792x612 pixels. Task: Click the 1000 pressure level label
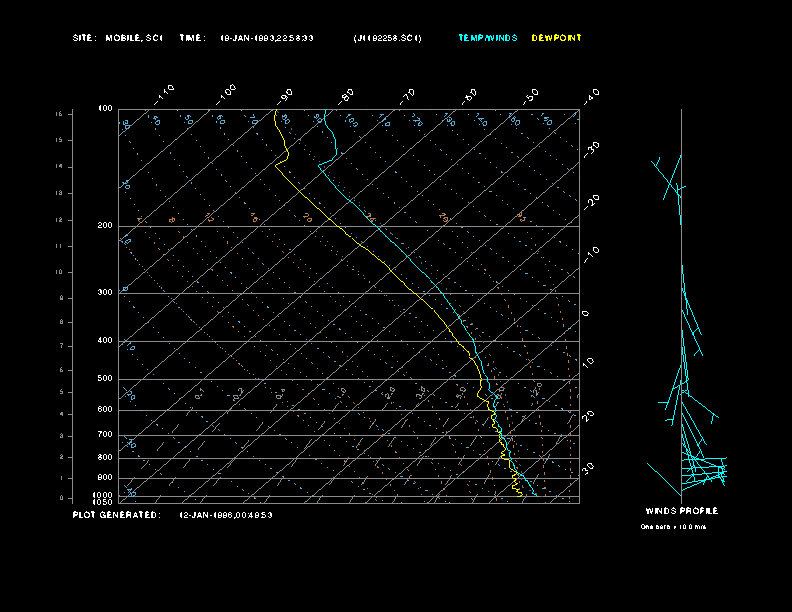tap(103, 495)
